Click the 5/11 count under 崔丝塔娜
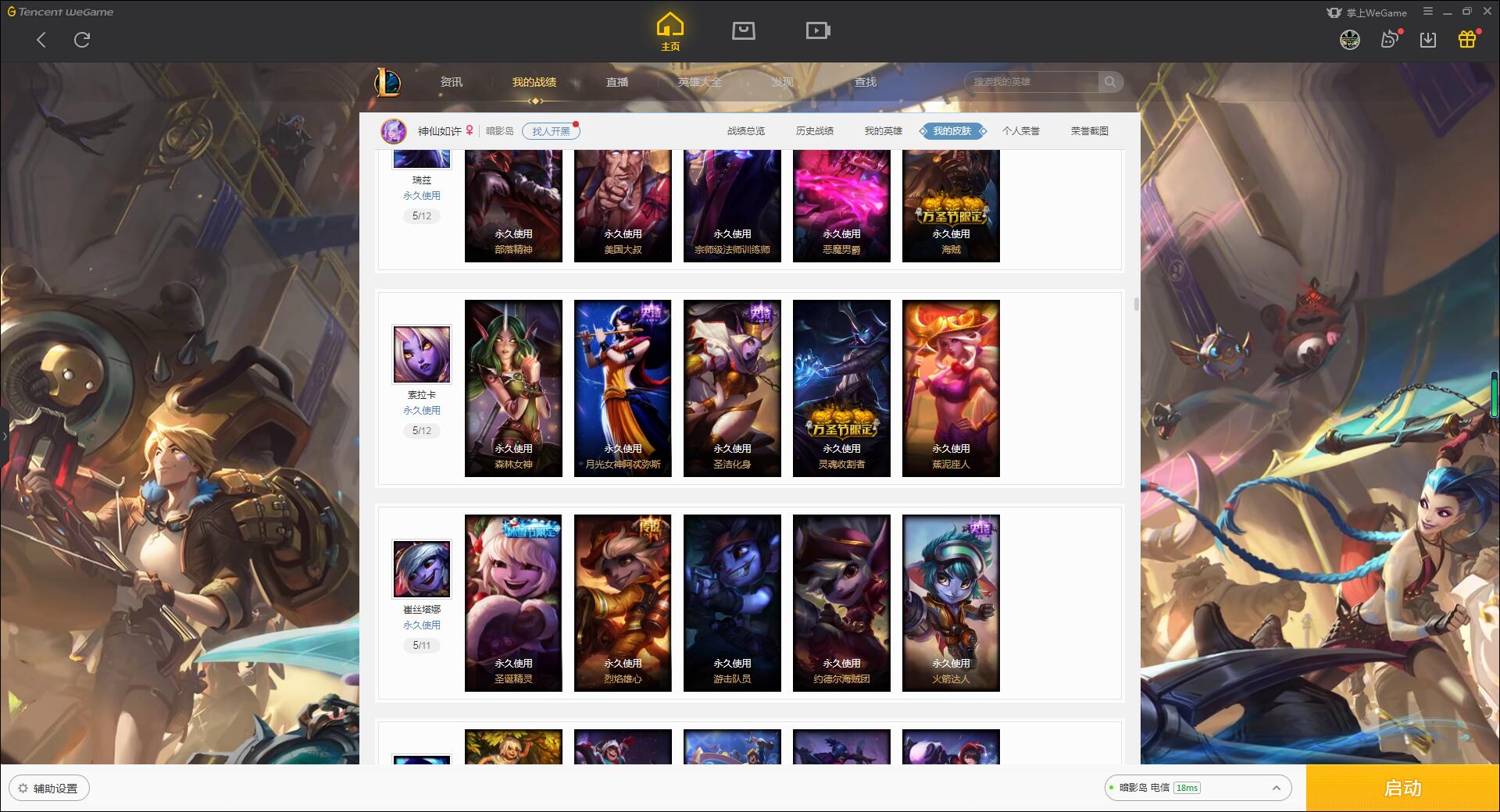1500x812 pixels. (x=422, y=646)
